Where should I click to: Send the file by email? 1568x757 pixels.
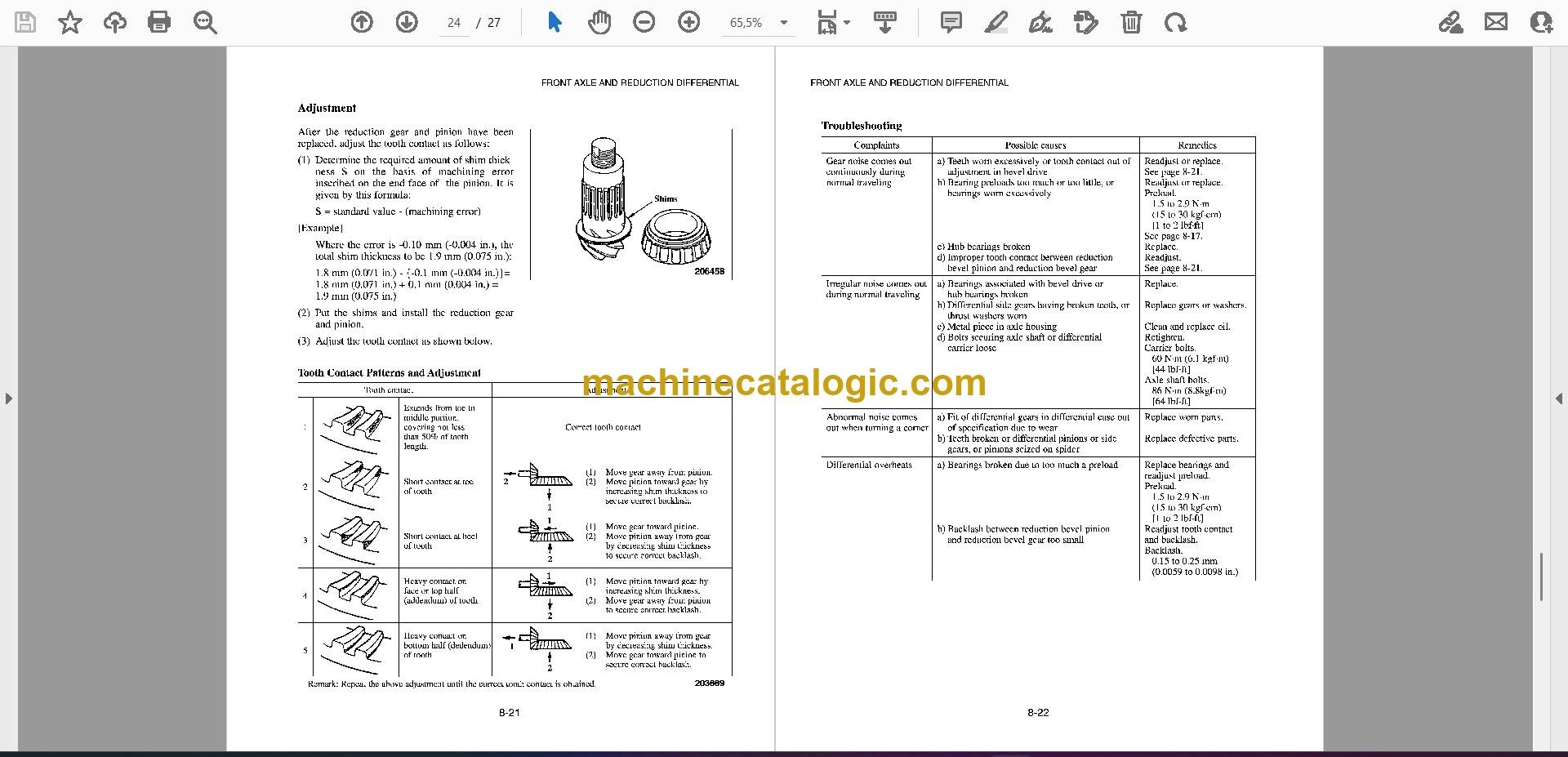click(x=1496, y=23)
